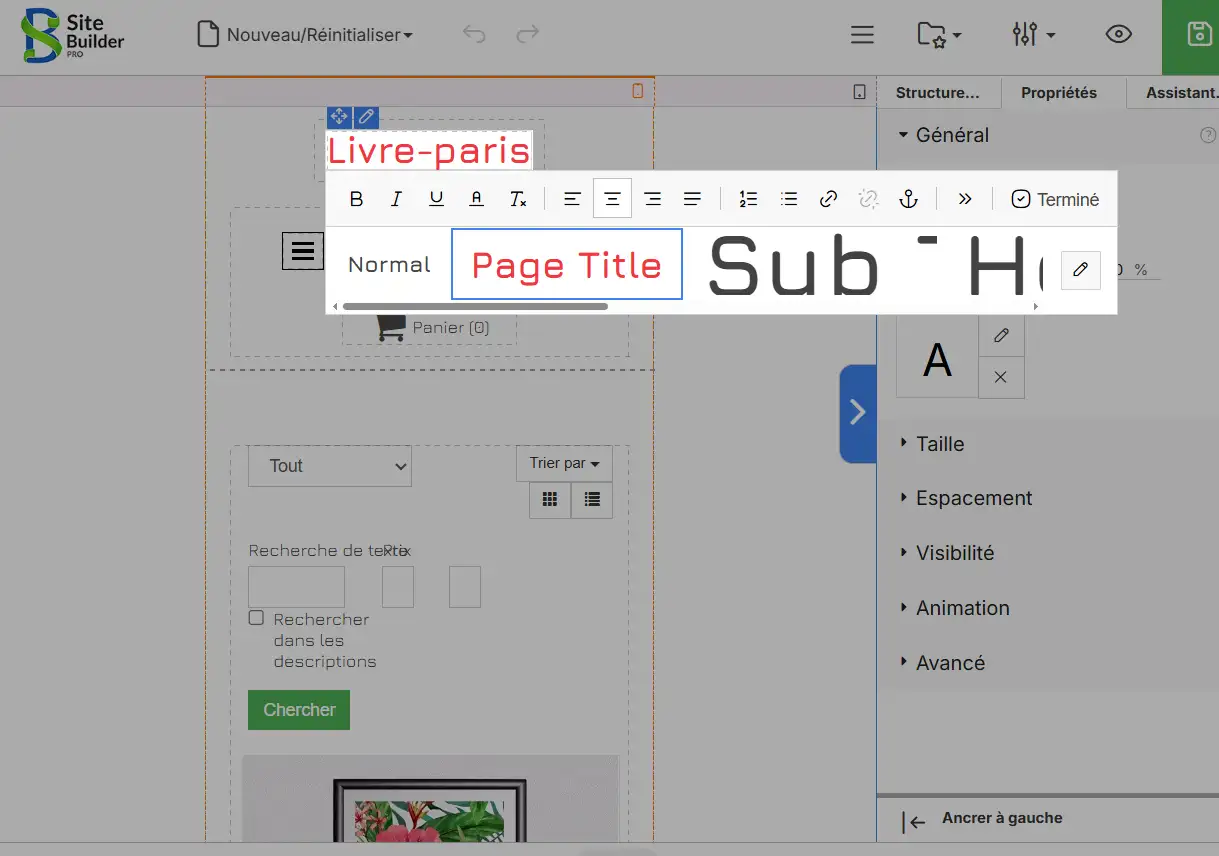Preview site with eye icon
Image resolution: width=1219 pixels, height=856 pixels.
point(1118,35)
